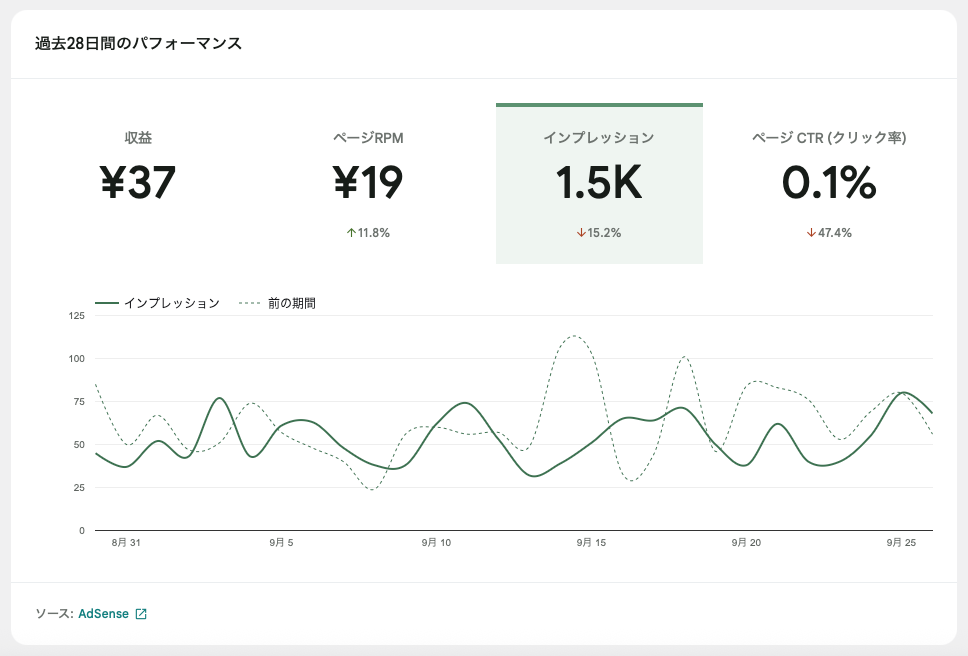Select the ページRPM metric card
968x656 pixels.
point(368,183)
